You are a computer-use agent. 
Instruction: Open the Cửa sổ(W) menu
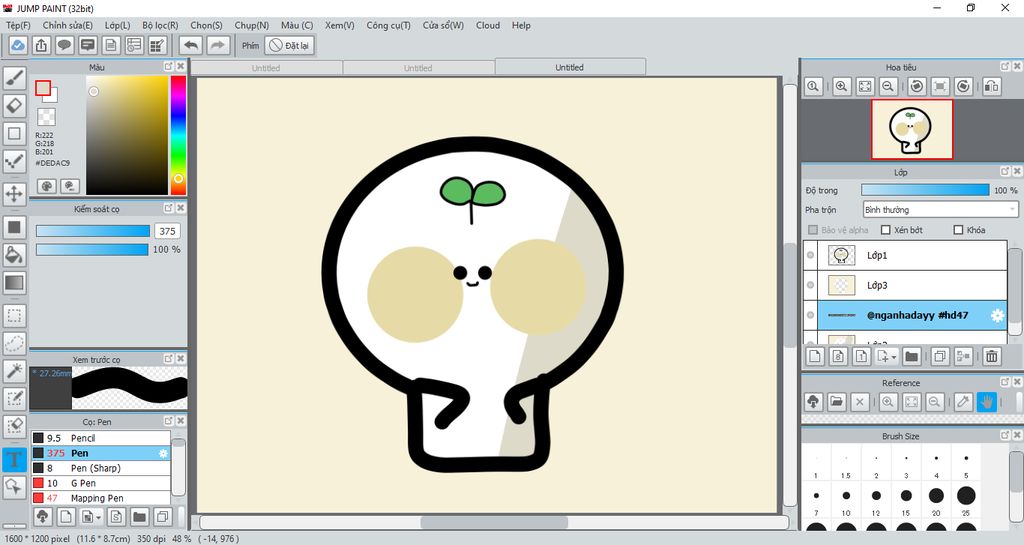[x=443, y=25]
